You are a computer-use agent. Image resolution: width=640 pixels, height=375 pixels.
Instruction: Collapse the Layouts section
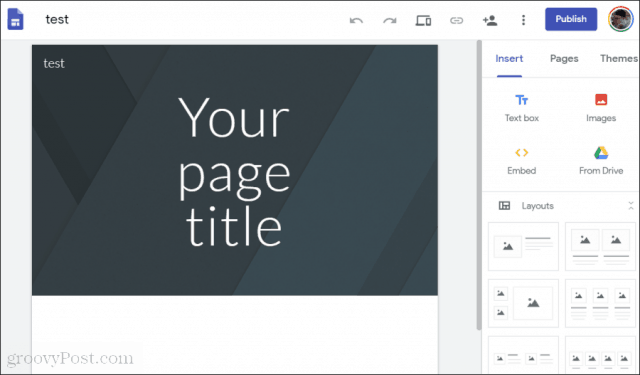[x=631, y=206]
